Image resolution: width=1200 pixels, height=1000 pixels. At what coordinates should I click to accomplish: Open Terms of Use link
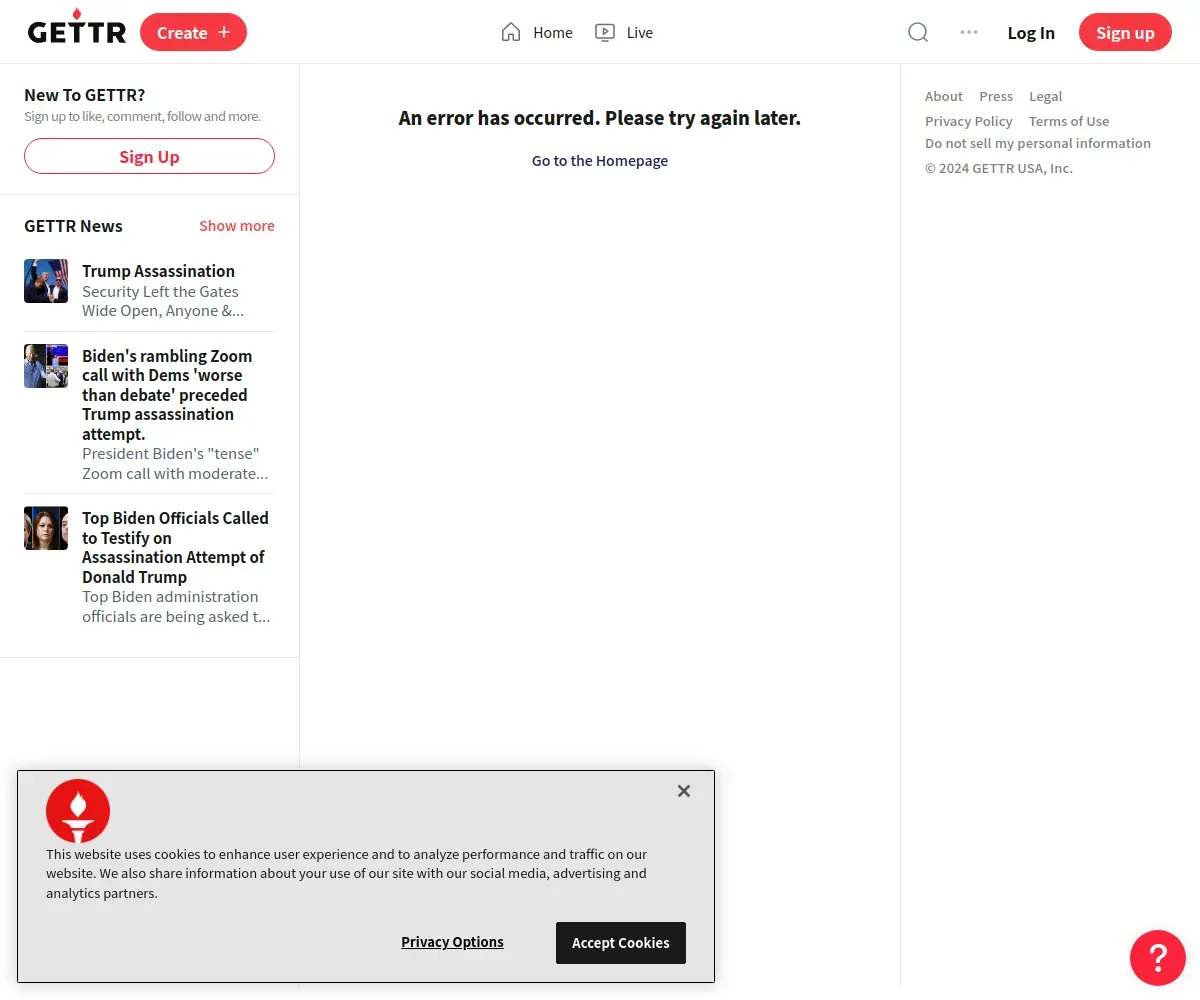(x=1069, y=121)
